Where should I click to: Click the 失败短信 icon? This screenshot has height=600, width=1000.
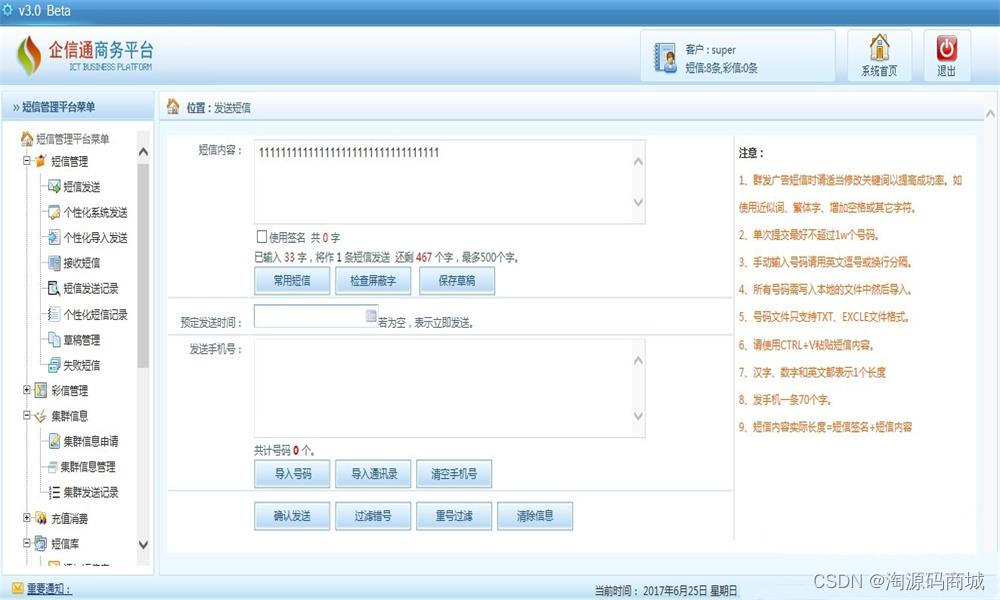click(x=54, y=365)
